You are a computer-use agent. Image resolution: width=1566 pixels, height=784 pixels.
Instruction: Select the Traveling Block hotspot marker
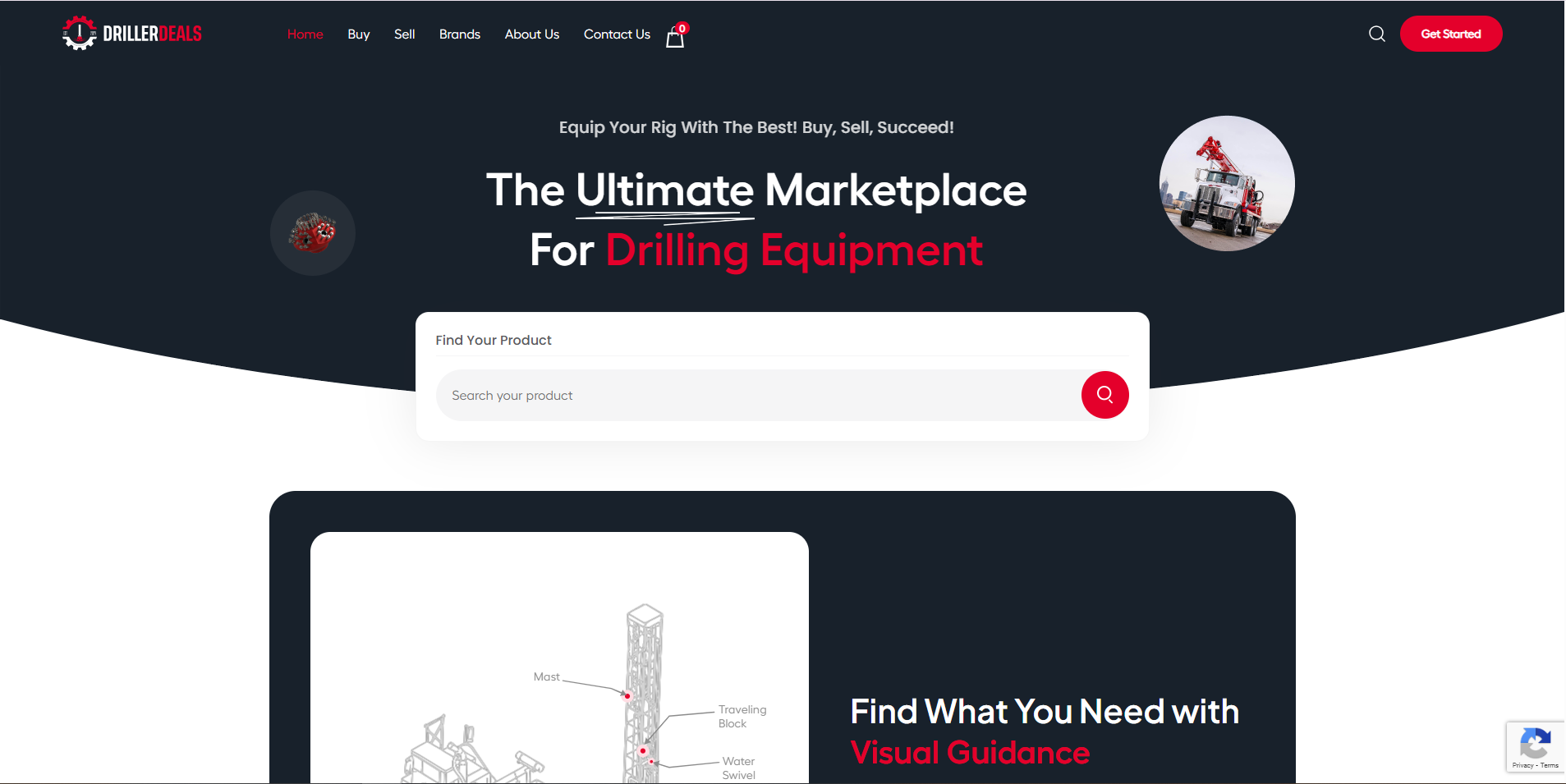(643, 750)
